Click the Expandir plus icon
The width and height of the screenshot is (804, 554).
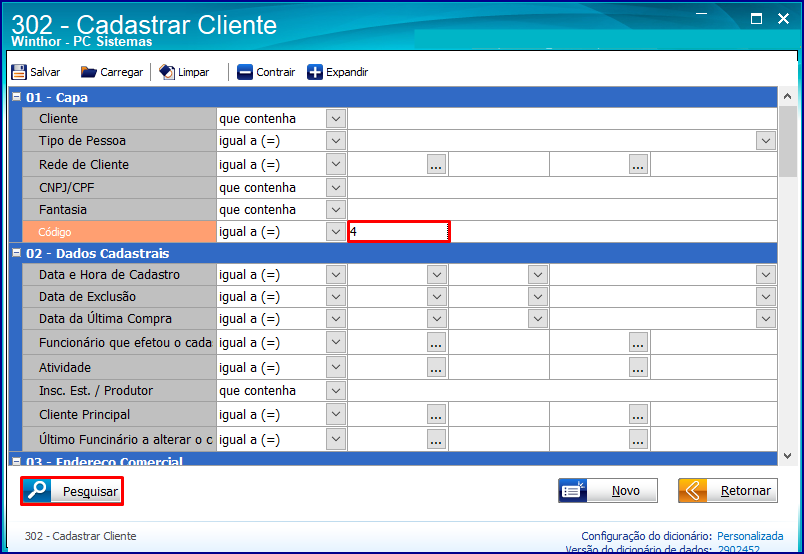pyautogui.click(x=315, y=72)
